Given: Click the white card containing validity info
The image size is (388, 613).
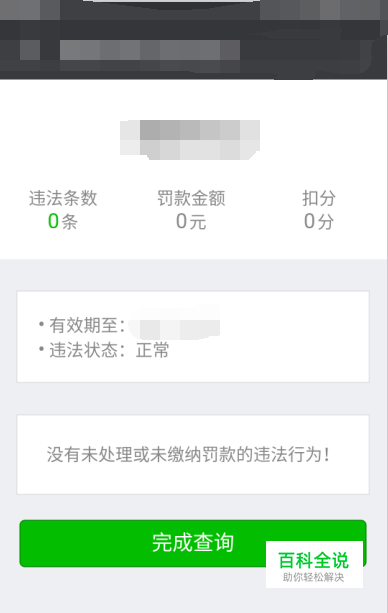Looking at the screenshot, I should click(x=193, y=337).
